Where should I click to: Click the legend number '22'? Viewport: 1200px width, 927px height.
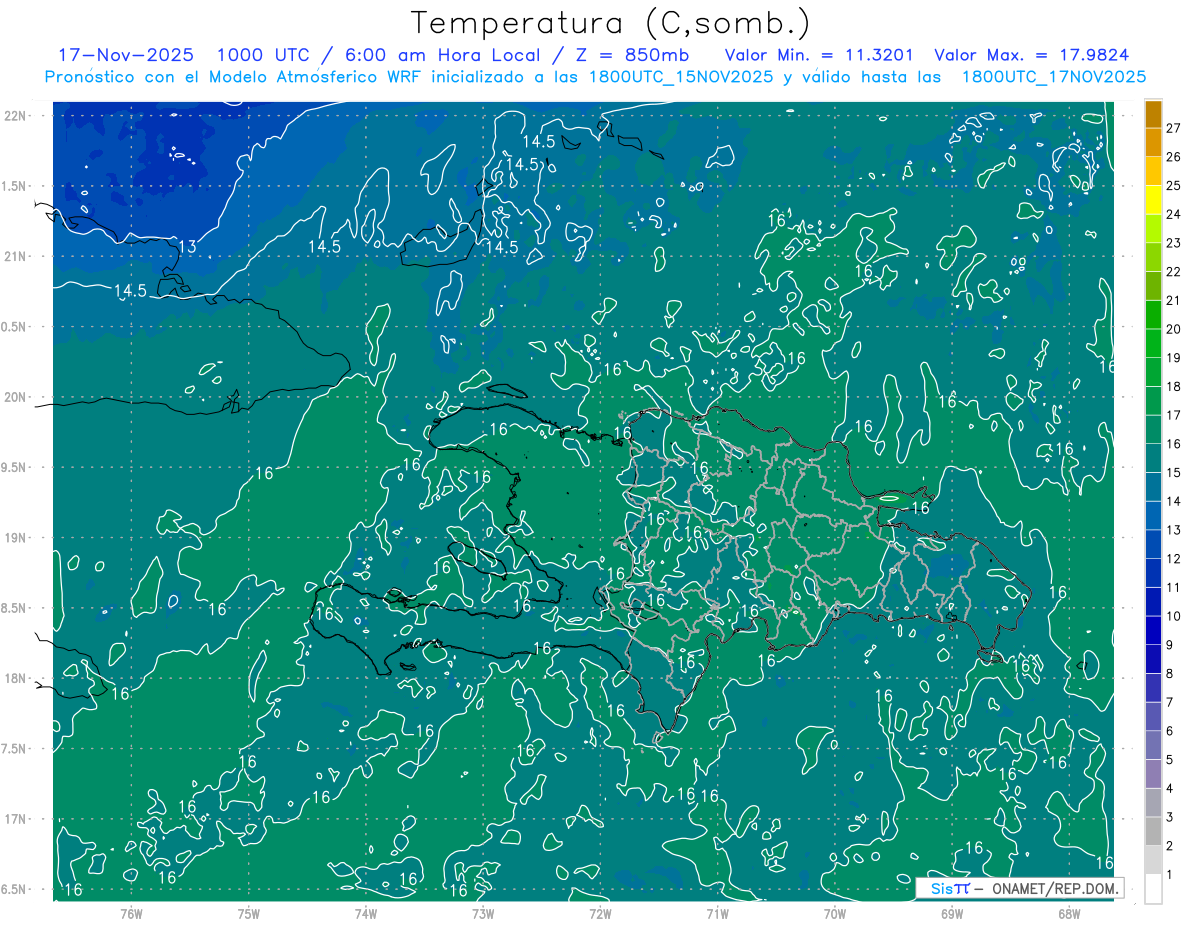click(x=1173, y=271)
